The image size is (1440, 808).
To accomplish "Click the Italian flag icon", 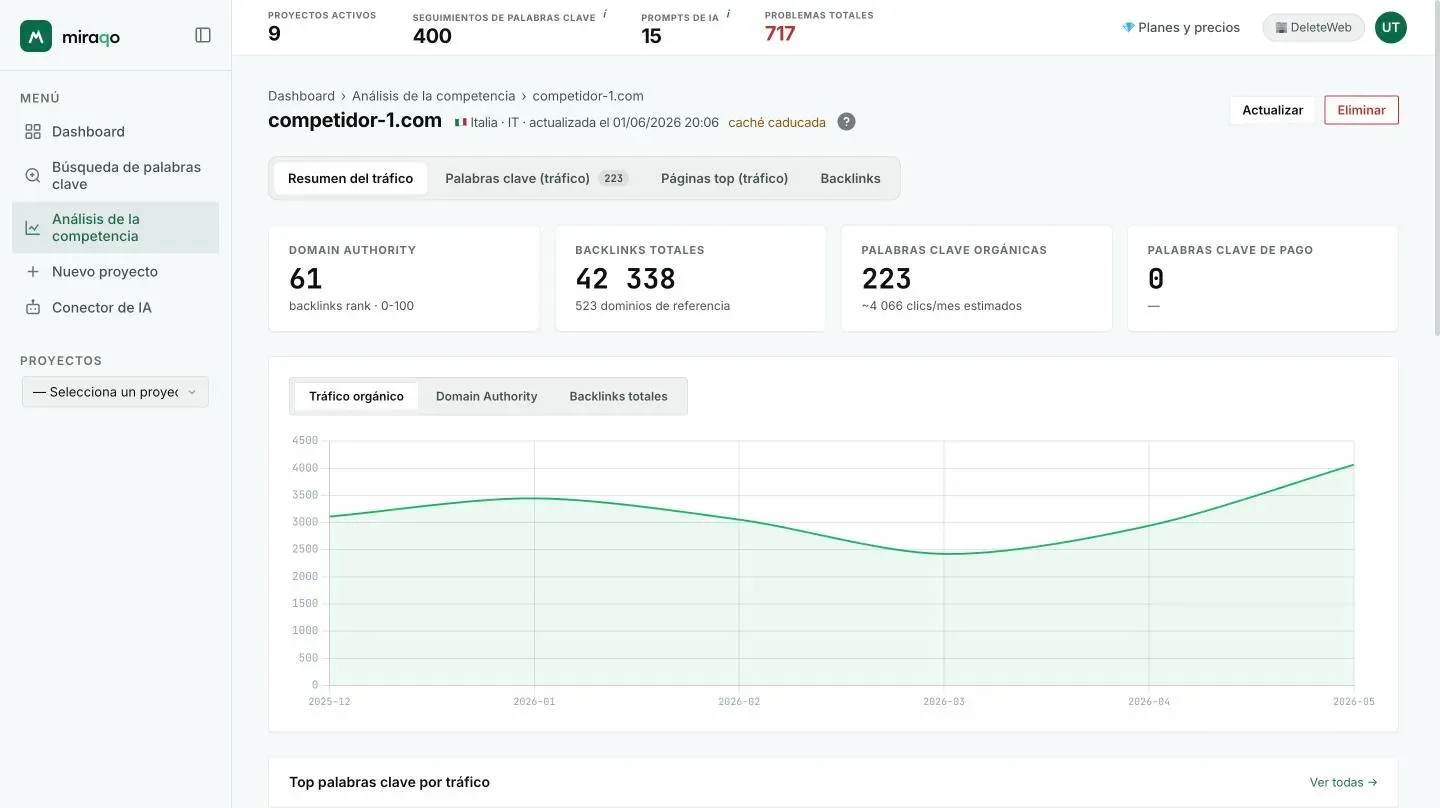I will coord(461,123).
